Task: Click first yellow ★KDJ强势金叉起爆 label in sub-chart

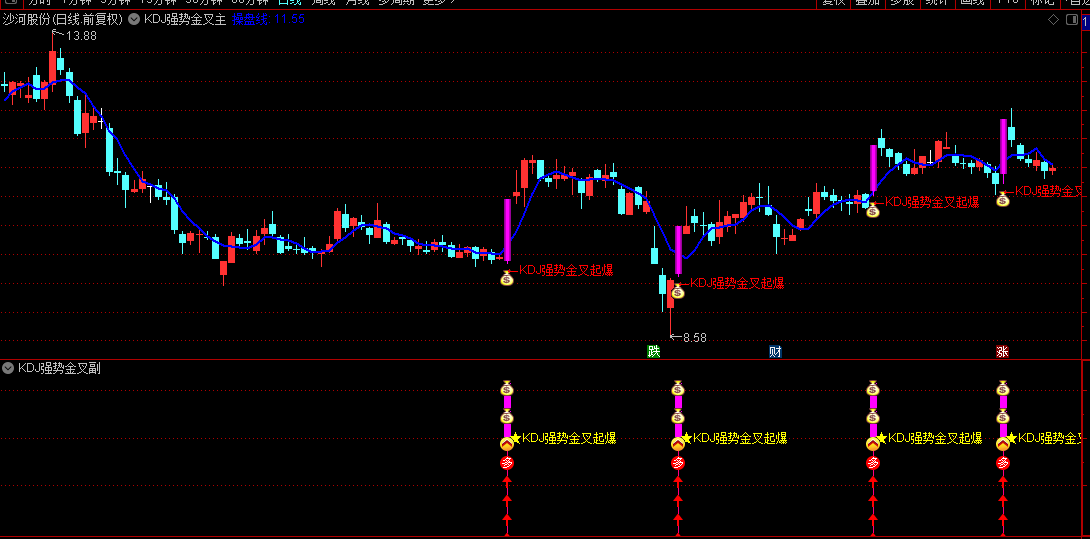Action: (x=564, y=438)
